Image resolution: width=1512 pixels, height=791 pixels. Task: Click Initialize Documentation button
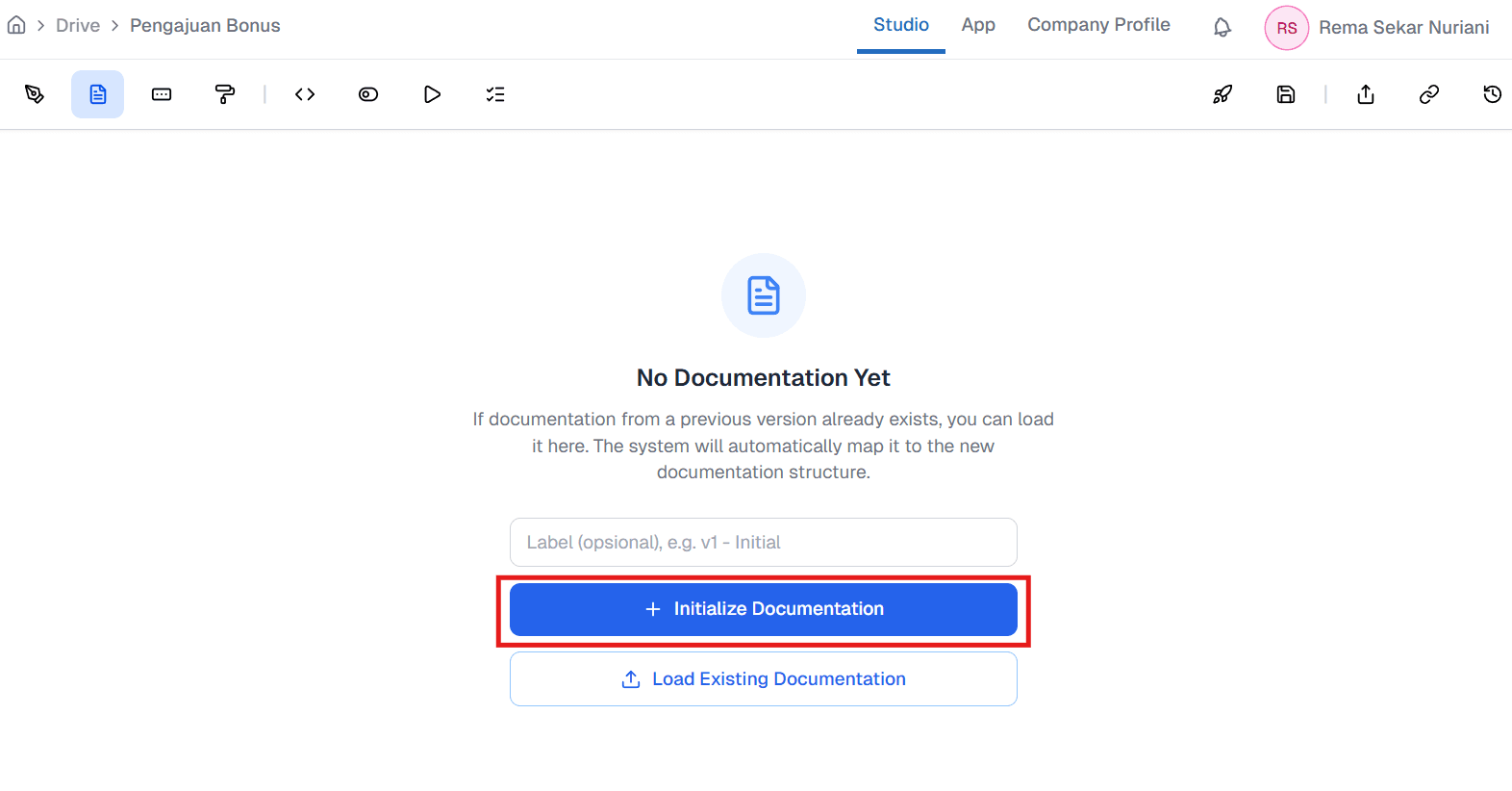tap(764, 609)
